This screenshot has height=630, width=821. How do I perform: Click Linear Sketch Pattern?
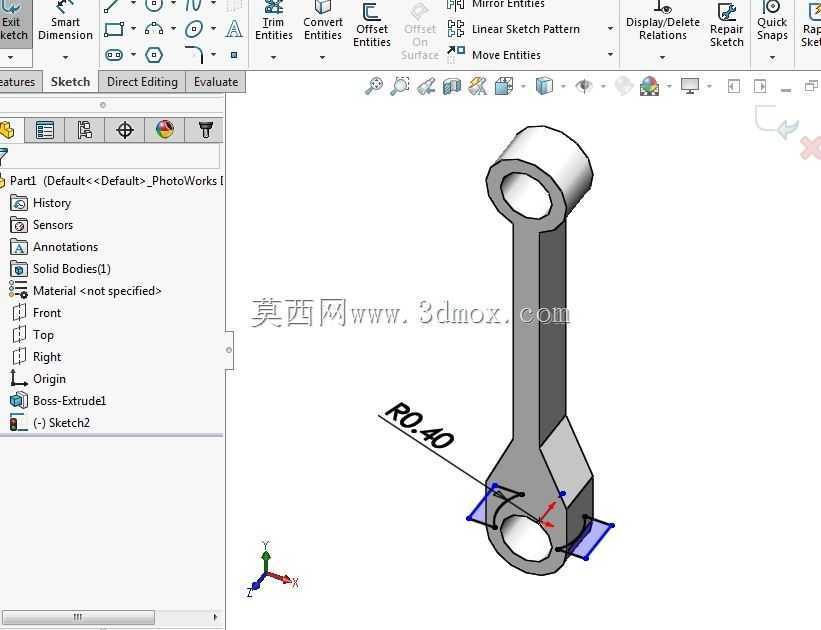pos(514,29)
